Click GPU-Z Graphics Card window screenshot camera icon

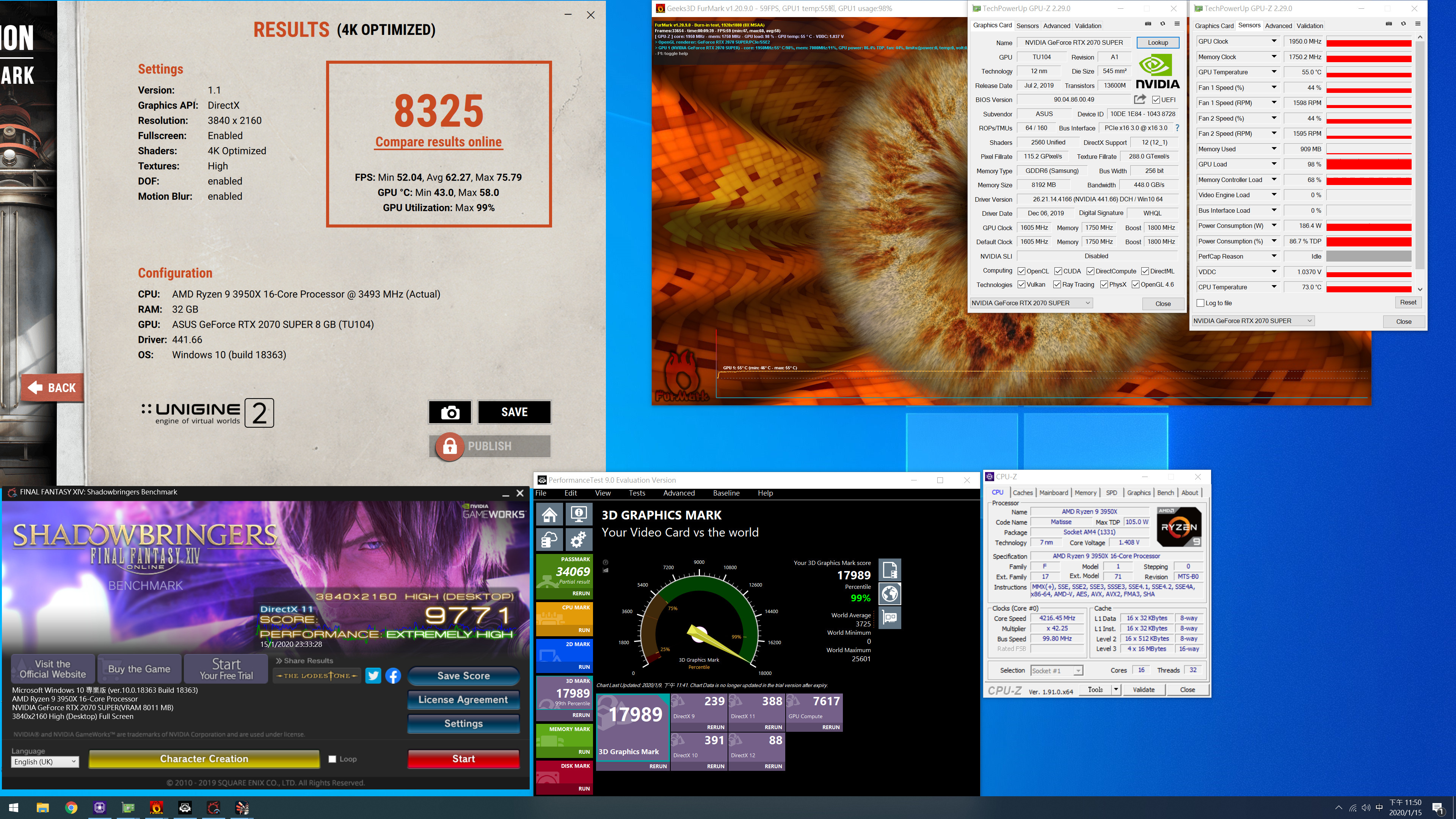click(x=1148, y=24)
